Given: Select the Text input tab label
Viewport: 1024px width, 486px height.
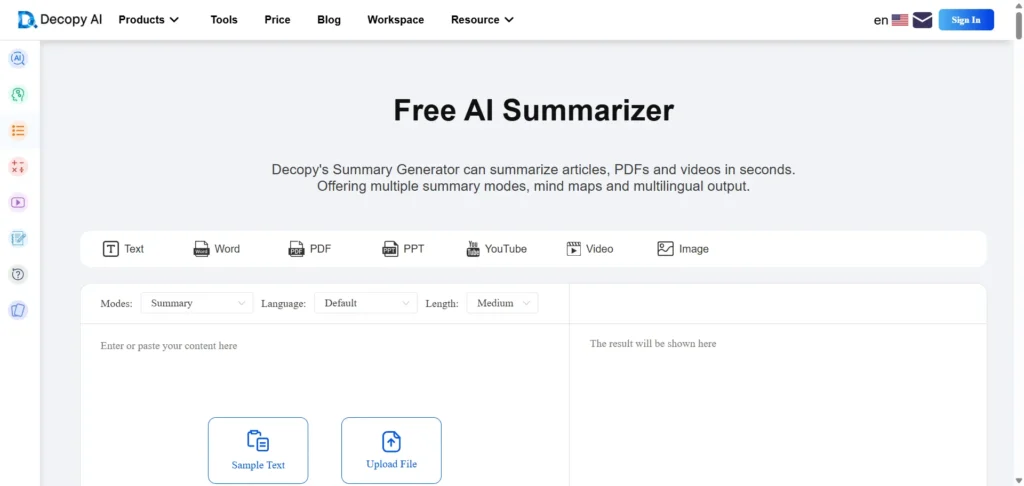Looking at the screenshot, I should [134, 249].
